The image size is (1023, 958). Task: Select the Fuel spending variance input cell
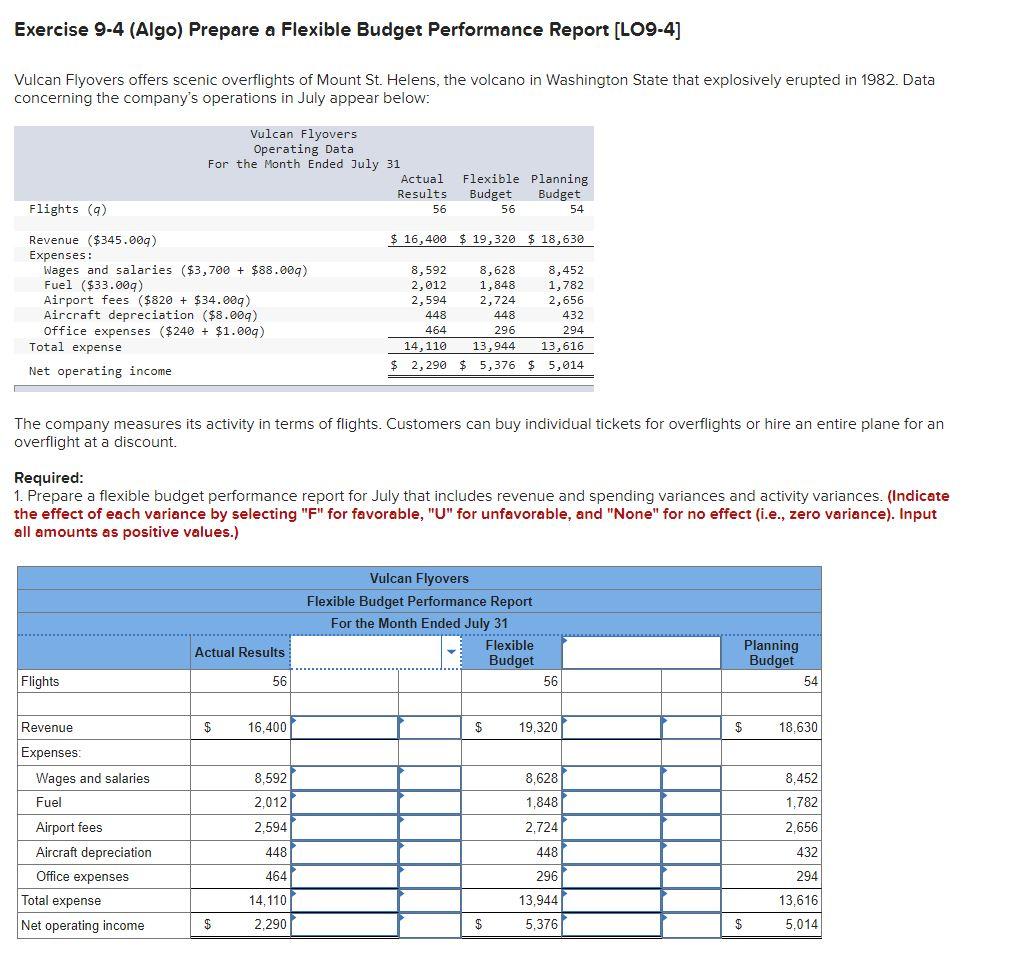coord(345,802)
